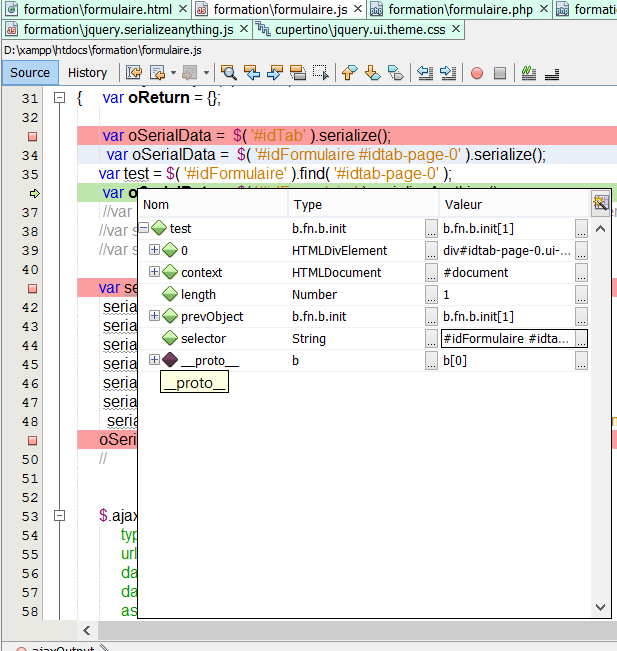The height and width of the screenshot is (651, 617).
Task: Click Shift Line Left icon
Action: click(425, 73)
